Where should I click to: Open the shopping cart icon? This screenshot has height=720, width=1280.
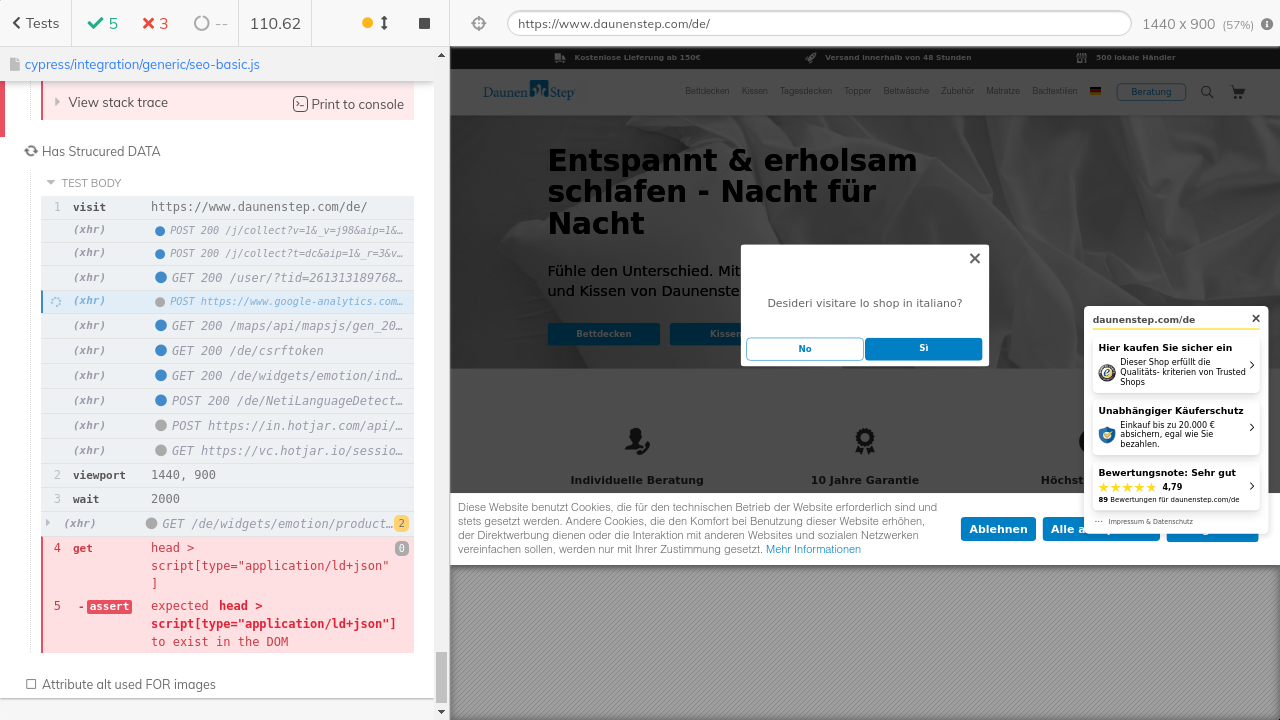point(1237,92)
